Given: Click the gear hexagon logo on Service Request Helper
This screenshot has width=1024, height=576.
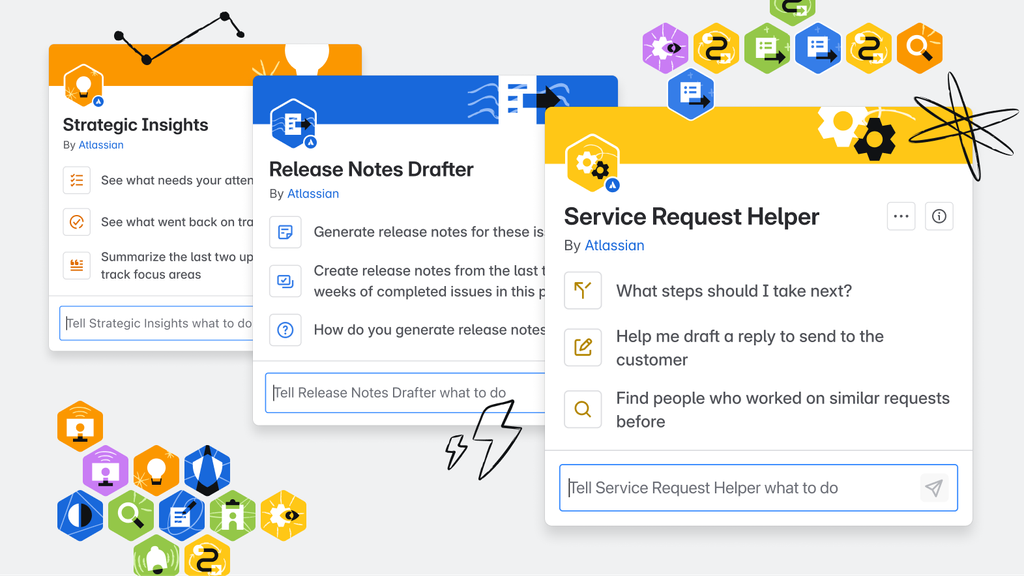Looking at the screenshot, I should (x=594, y=162).
